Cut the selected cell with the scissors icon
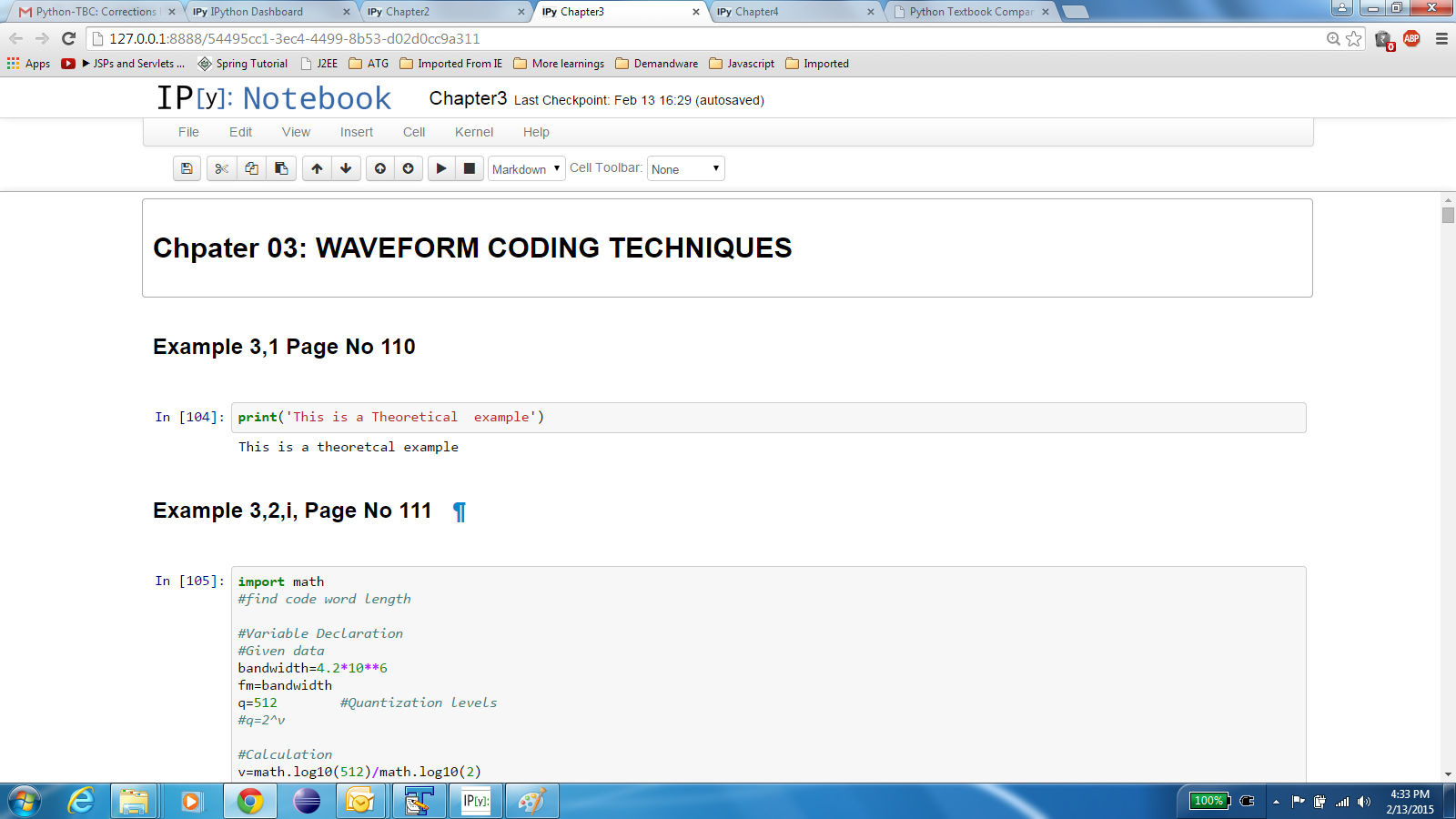The image size is (1456, 819). 221,168
